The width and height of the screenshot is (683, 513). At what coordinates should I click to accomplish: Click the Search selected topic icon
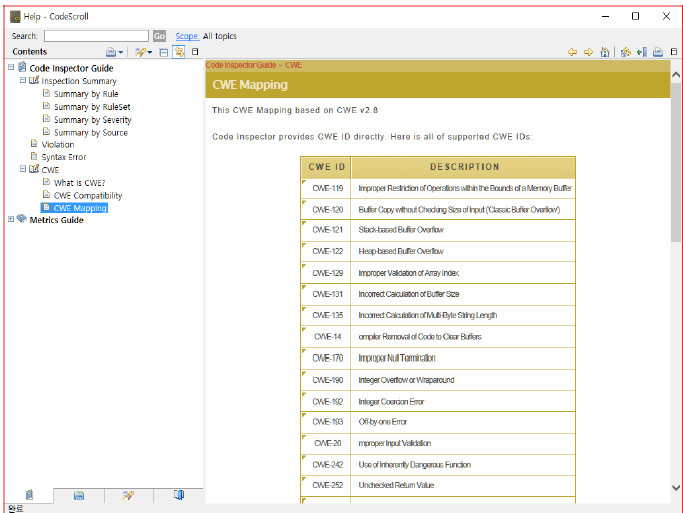point(140,52)
